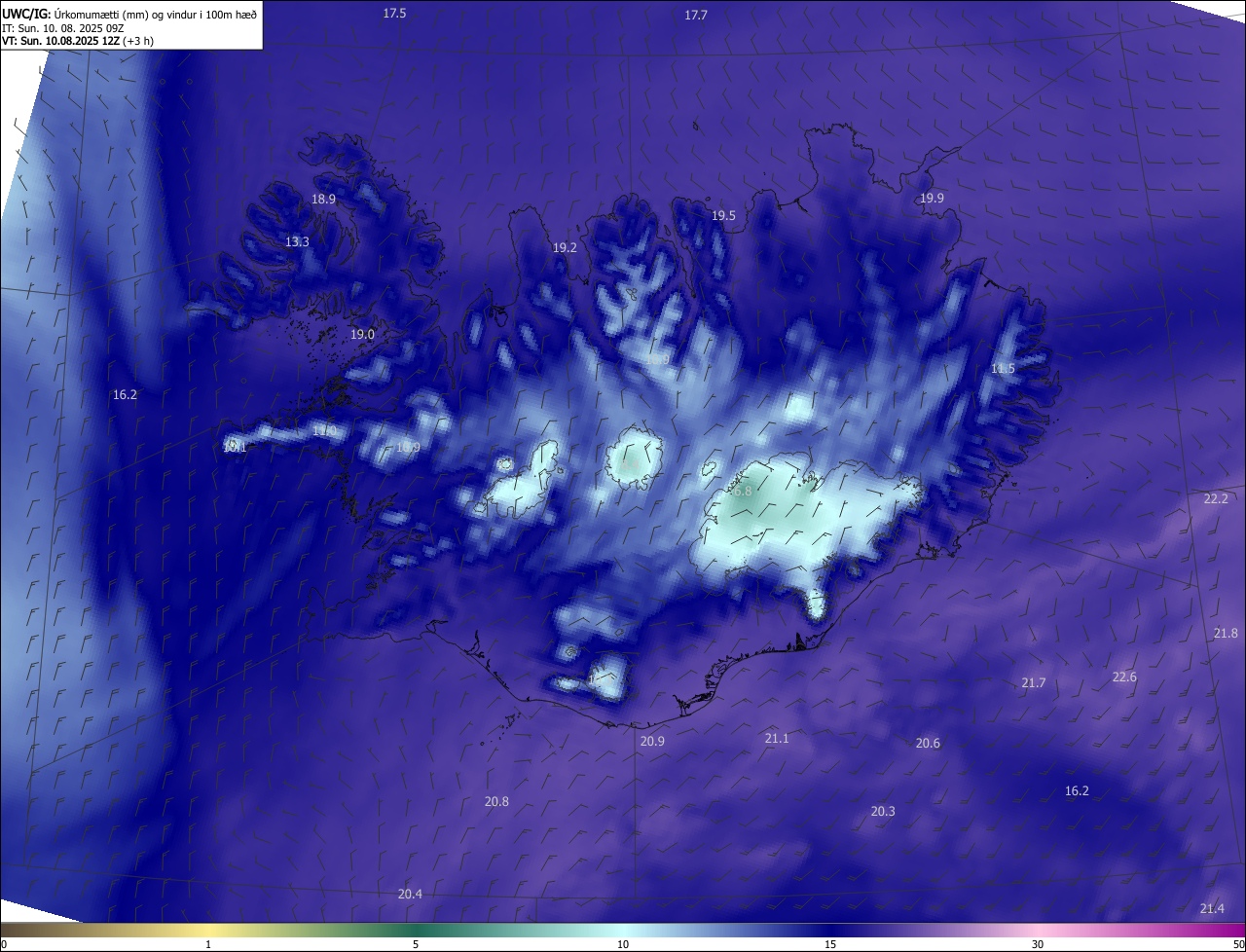This screenshot has height=952, width=1246.
Task: Click the 0 tick on the color scale
Action: click(3, 945)
